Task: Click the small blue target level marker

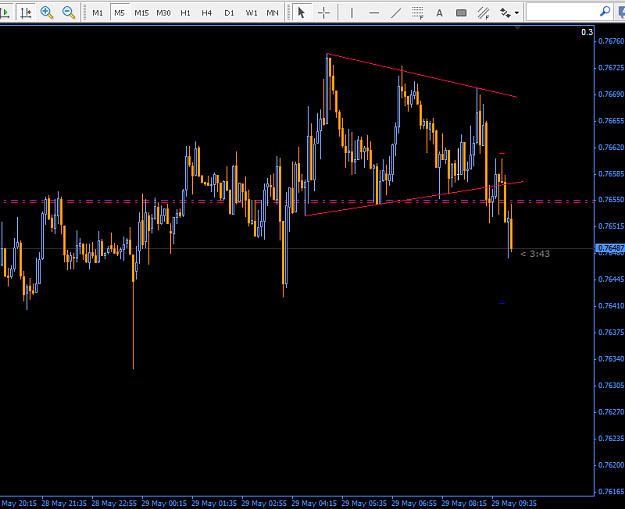Action: (502, 304)
